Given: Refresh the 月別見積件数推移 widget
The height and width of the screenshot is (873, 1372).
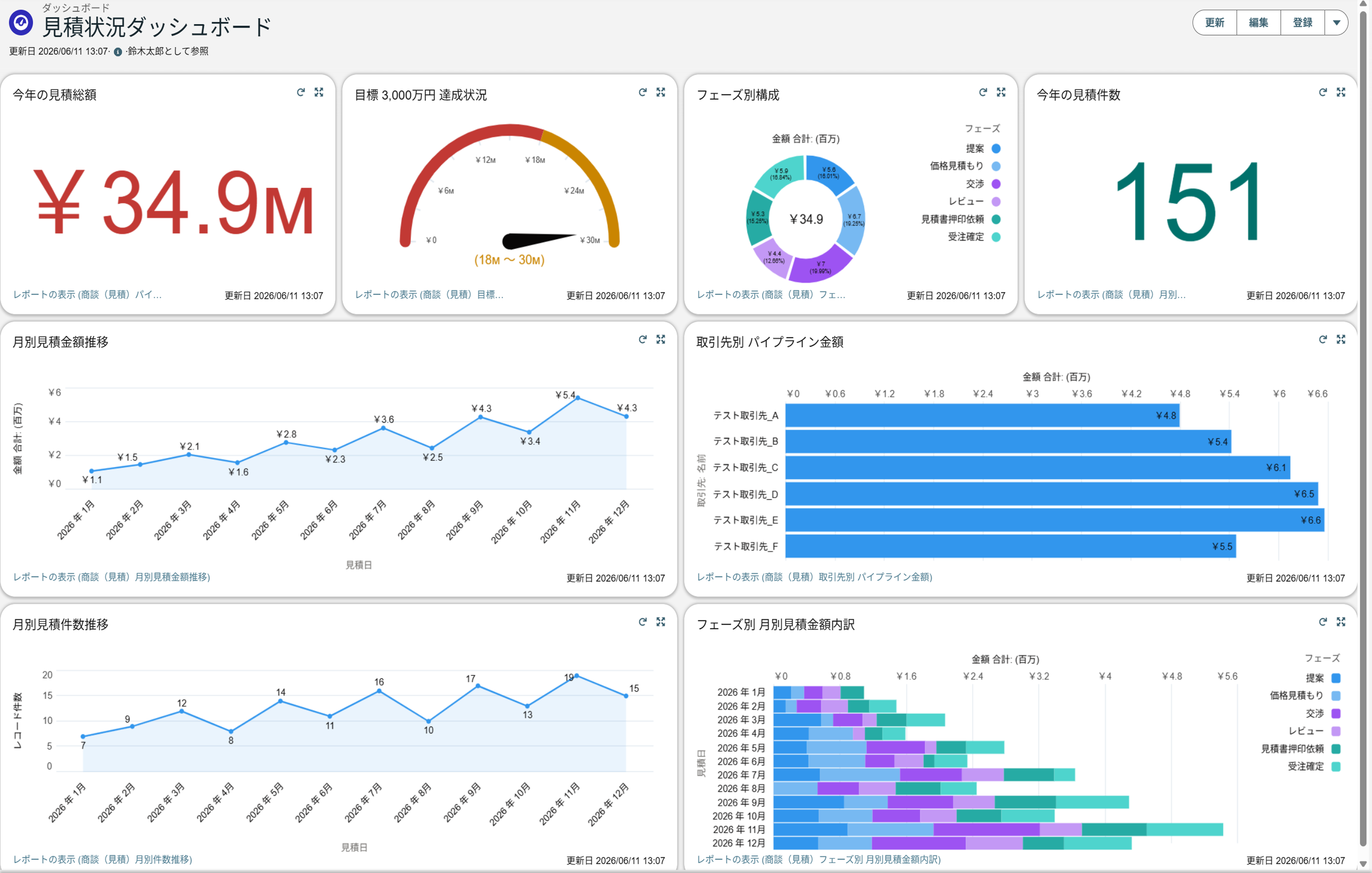Looking at the screenshot, I should 643,622.
